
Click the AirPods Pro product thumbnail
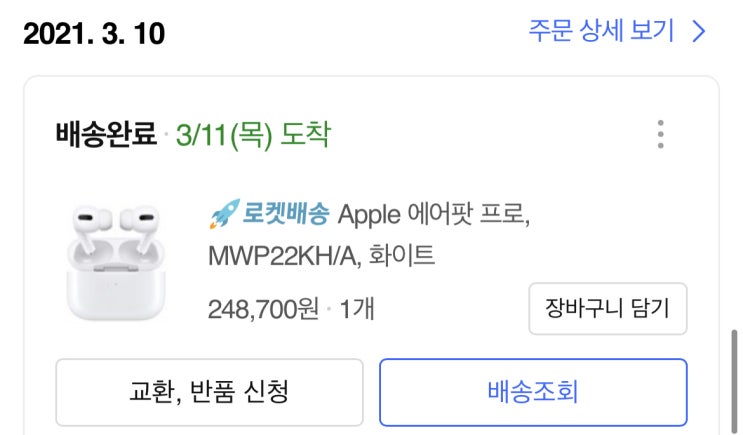(113, 261)
